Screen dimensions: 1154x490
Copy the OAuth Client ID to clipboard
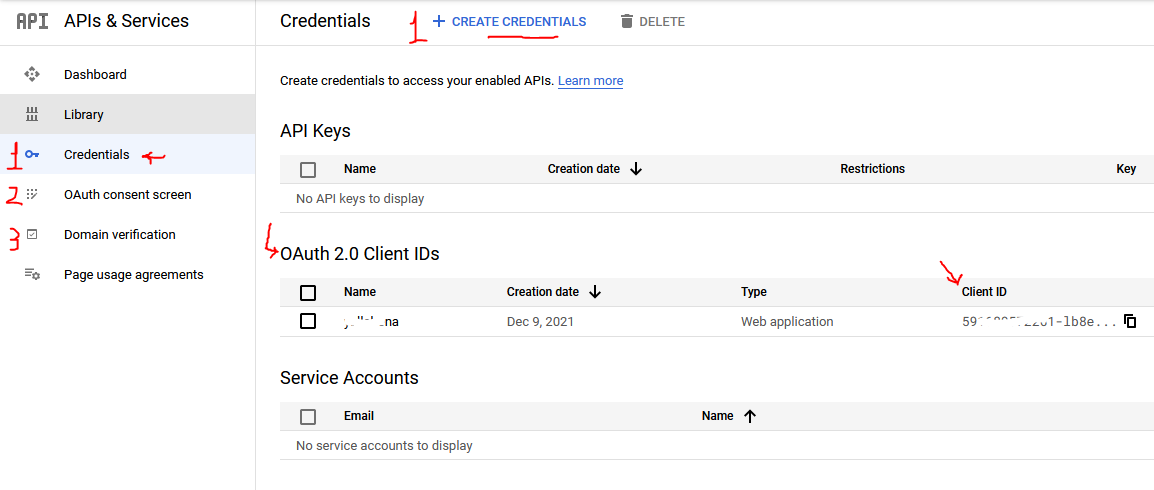[x=1130, y=322]
